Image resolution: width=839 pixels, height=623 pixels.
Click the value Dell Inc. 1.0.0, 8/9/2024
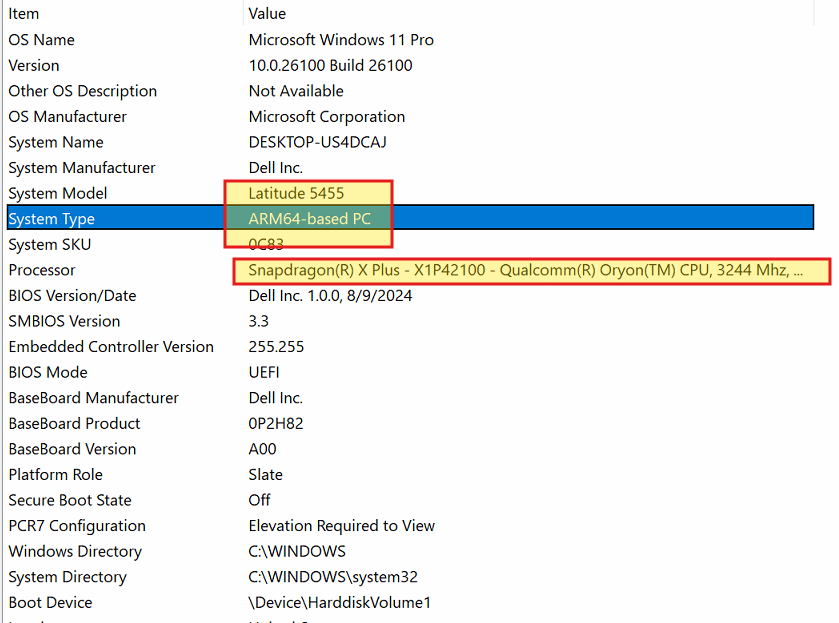pos(330,296)
